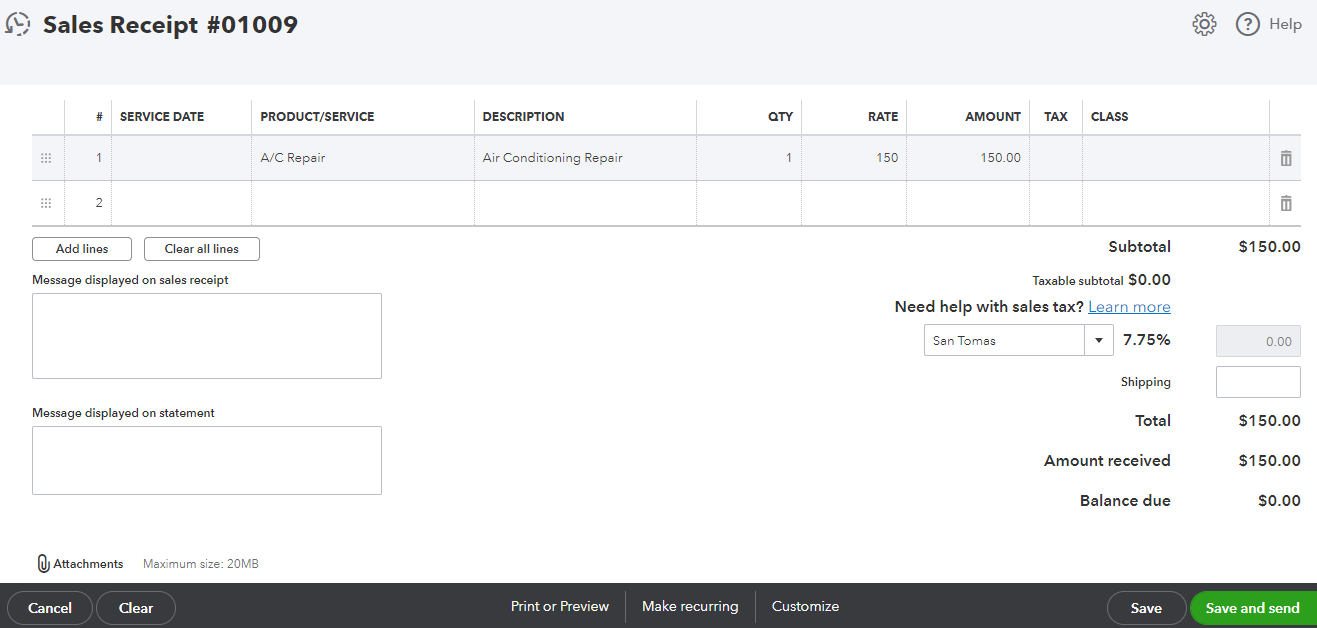Click the recent transactions clock icon

pyautogui.click(x=18, y=23)
